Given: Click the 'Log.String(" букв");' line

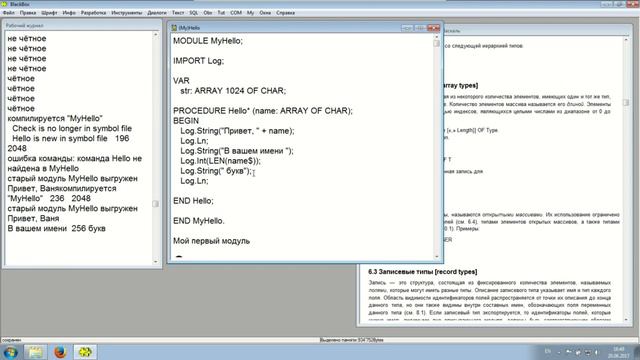Looking at the screenshot, I should [x=216, y=171].
